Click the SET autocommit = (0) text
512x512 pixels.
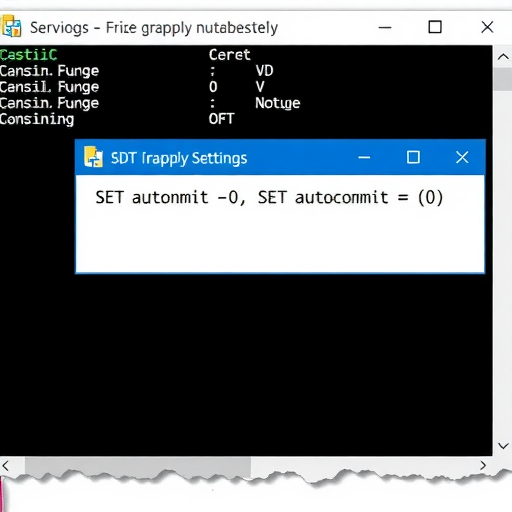pos(350,197)
